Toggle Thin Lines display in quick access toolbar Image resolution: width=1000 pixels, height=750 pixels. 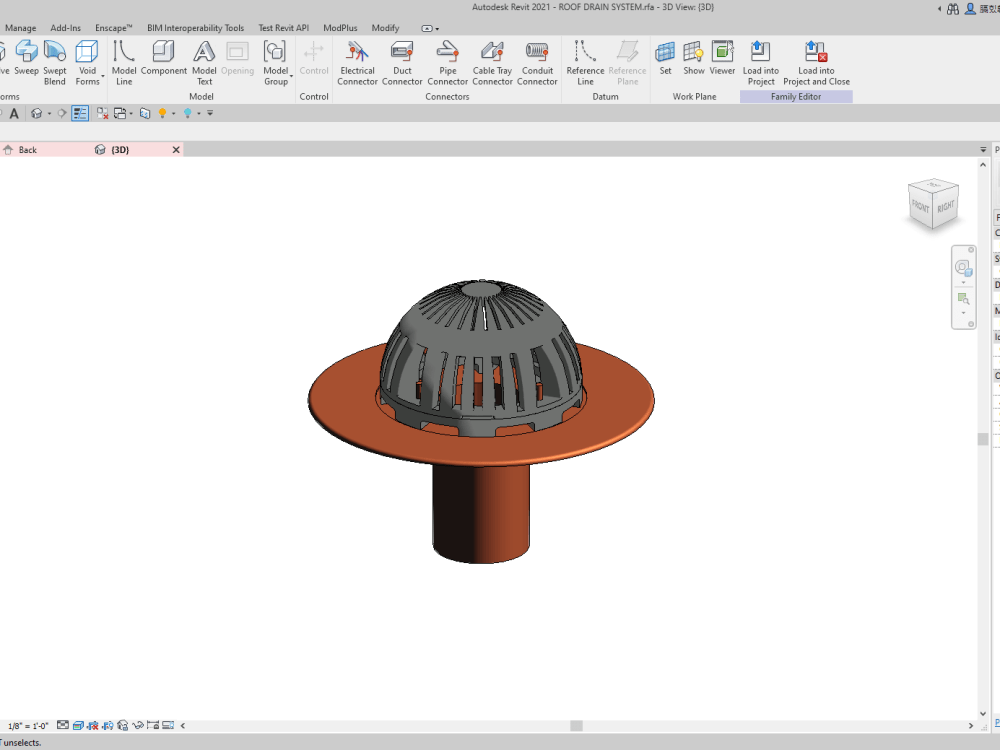tap(80, 114)
